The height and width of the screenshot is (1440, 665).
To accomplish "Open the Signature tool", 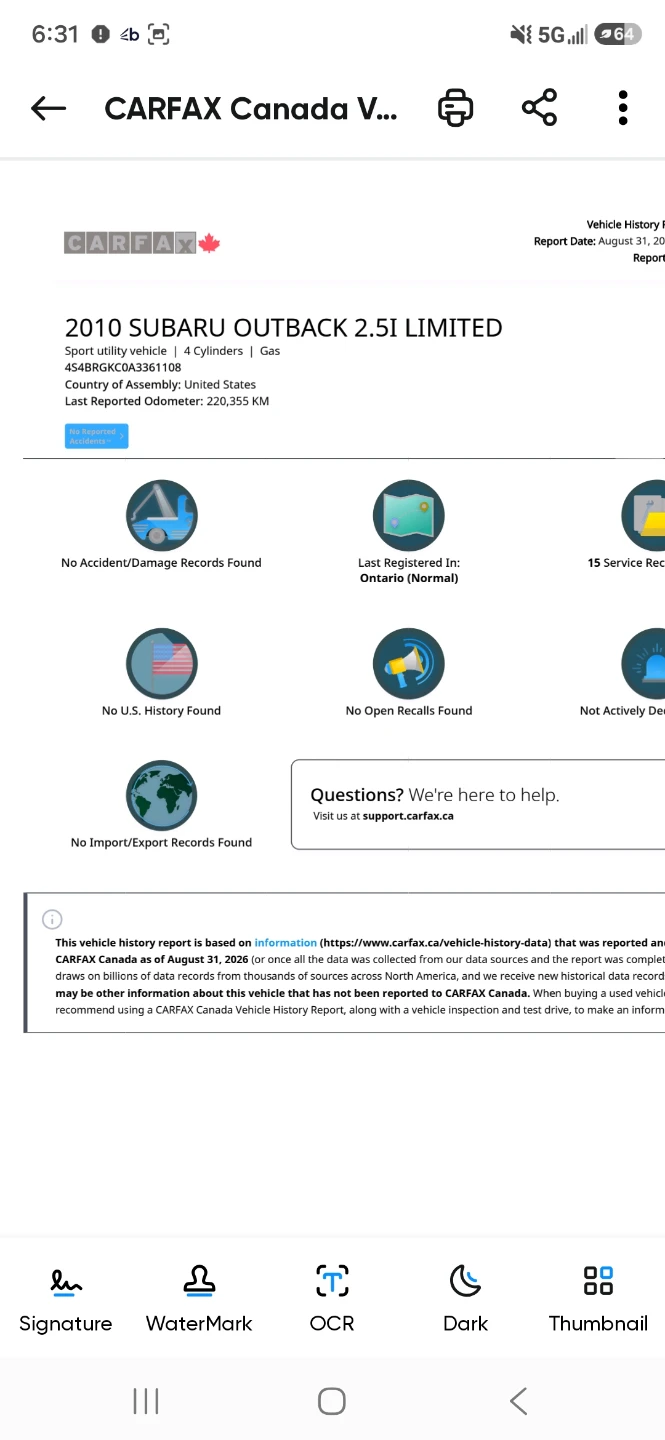I will [66, 1300].
